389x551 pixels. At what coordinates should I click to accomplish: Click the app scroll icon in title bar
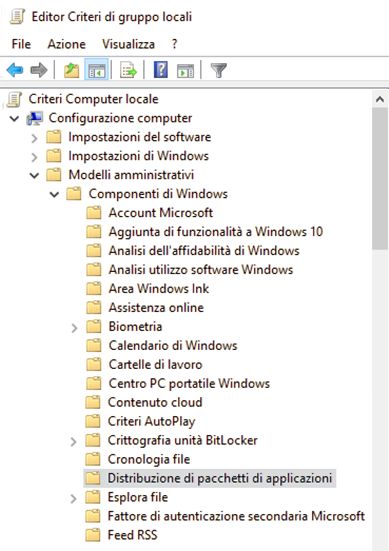17,17
